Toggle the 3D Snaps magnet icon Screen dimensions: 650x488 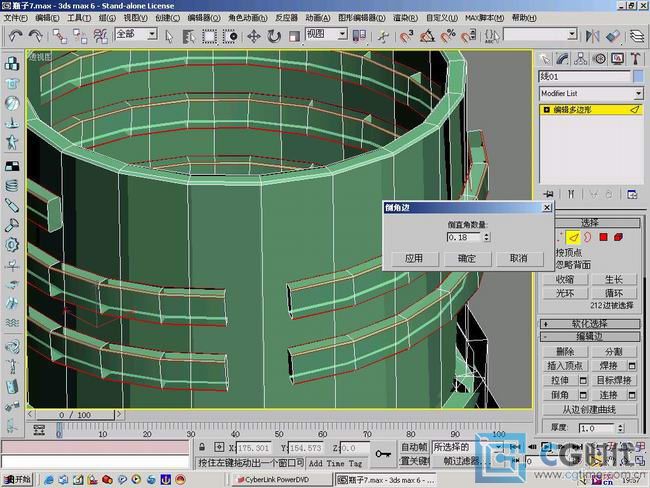(407, 36)
